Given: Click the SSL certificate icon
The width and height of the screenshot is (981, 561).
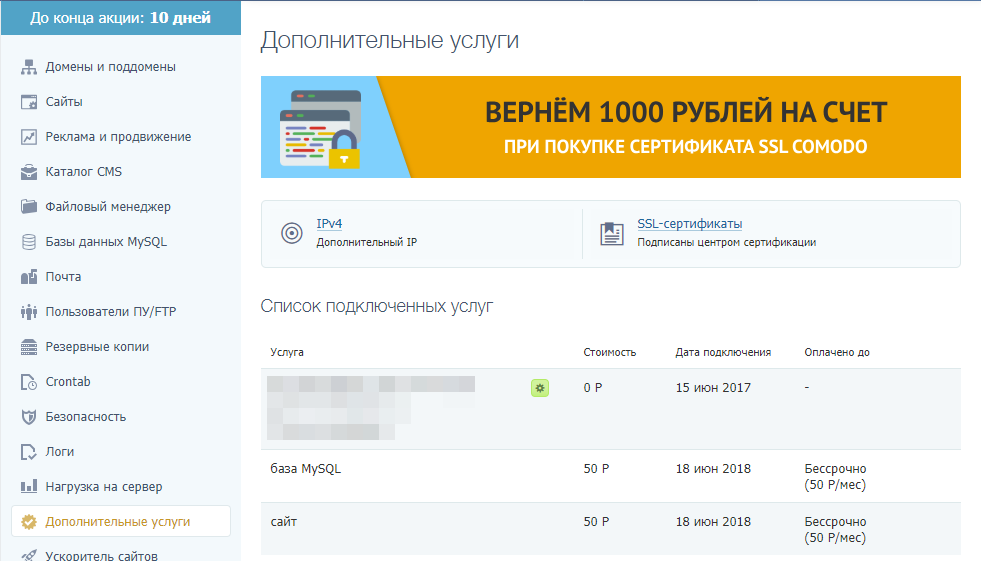Looking at the screenshot, I should (611, 233).
